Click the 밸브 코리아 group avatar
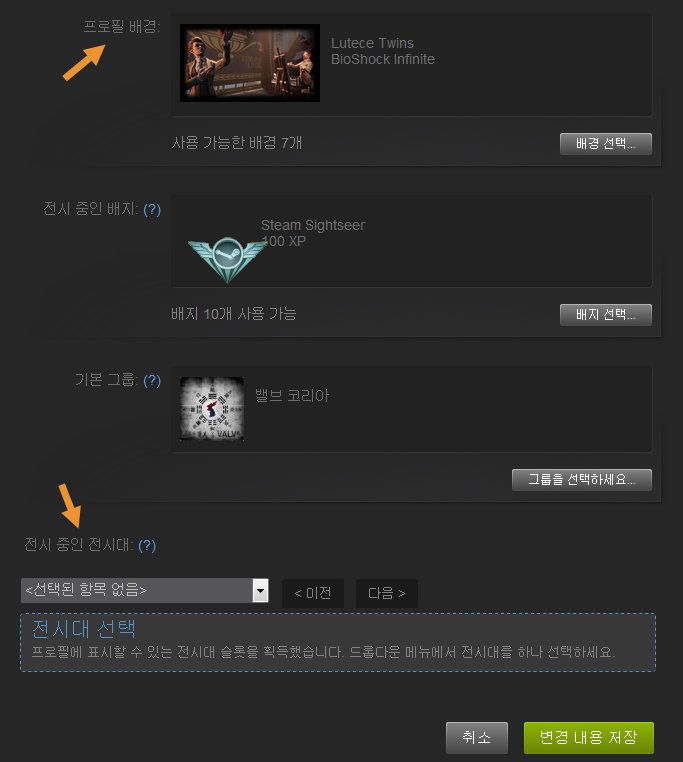 (212, 409)
